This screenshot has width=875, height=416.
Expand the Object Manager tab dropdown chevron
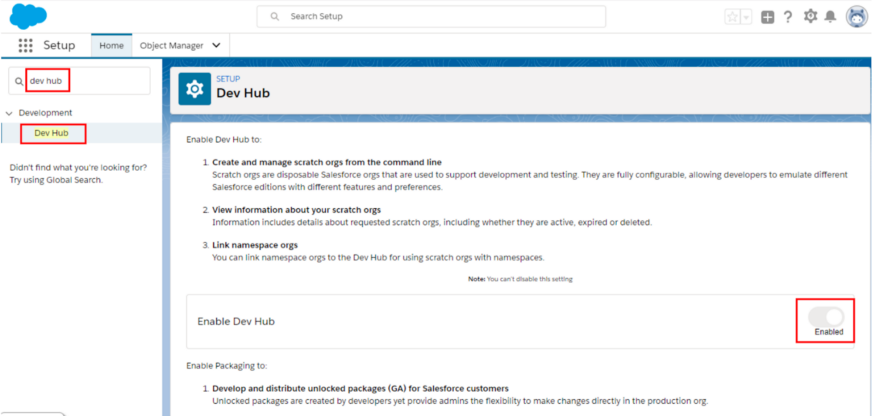217,46
